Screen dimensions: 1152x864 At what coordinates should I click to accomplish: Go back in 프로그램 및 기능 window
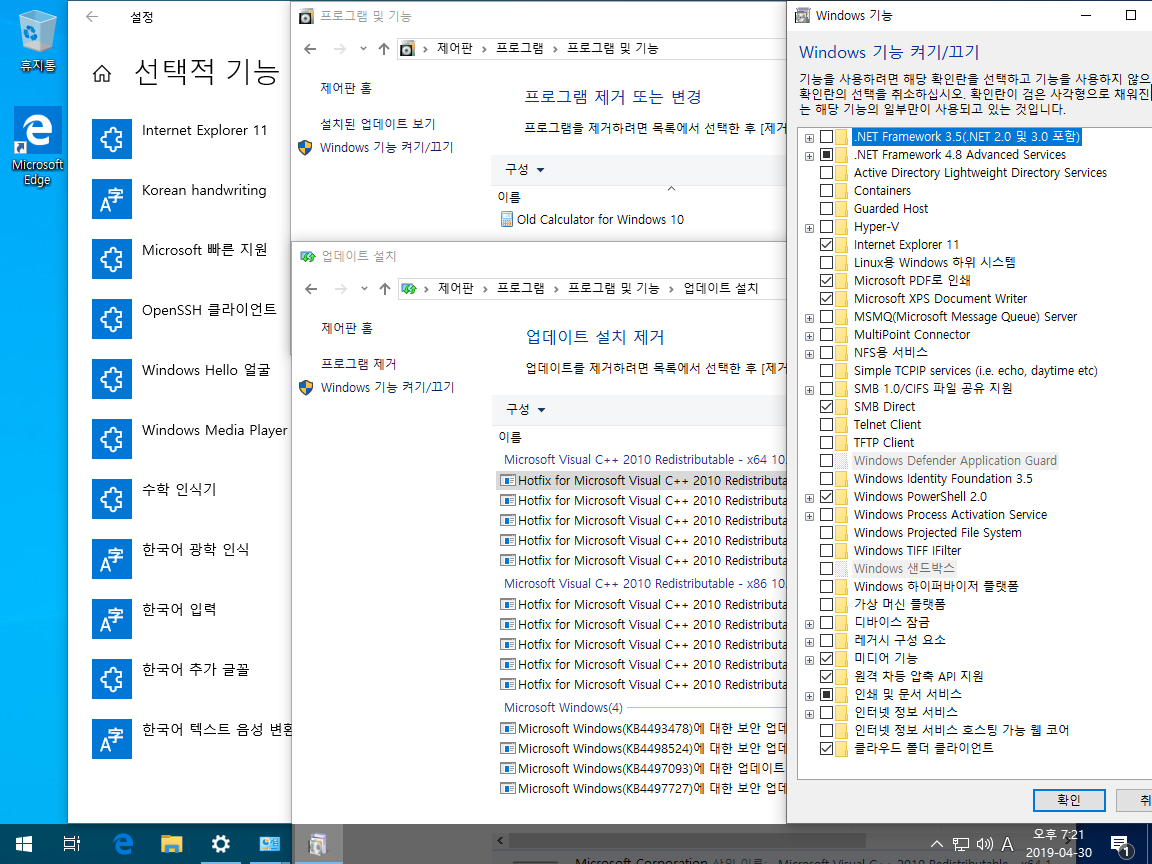click(x=310, y=48)
